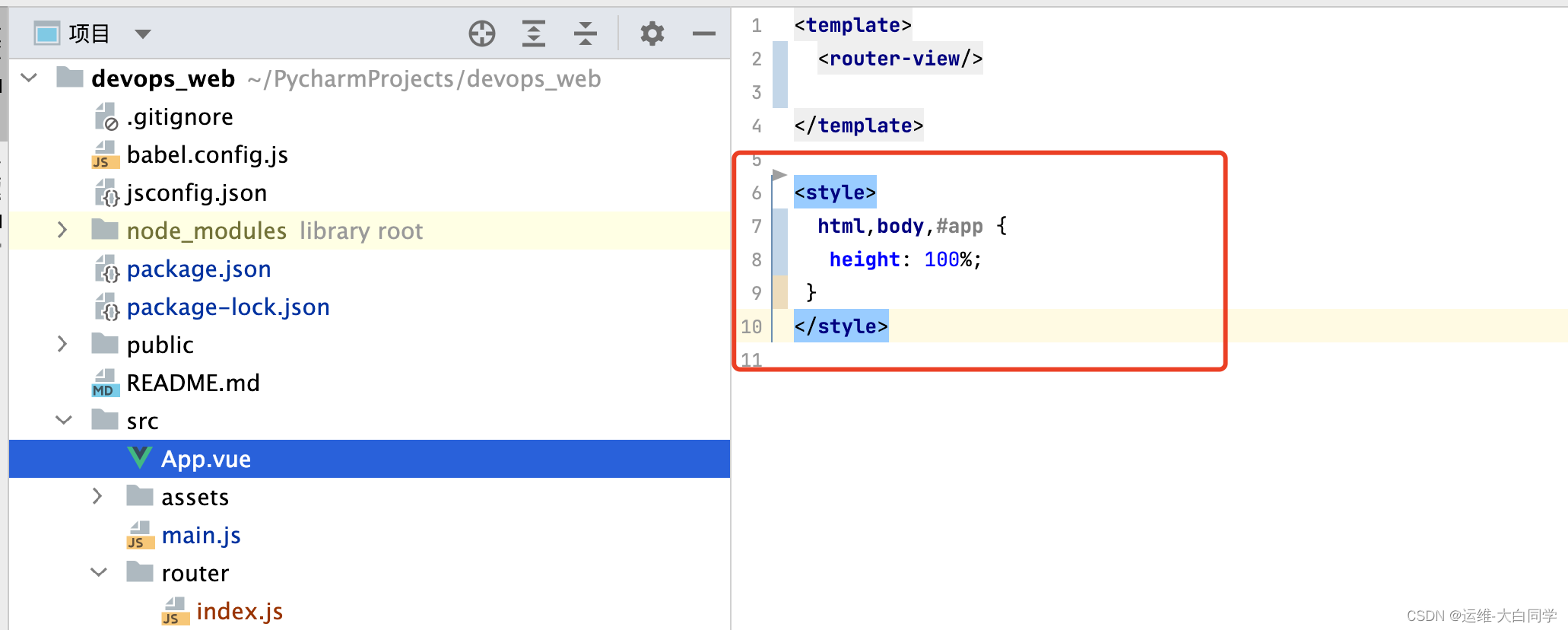The height and width of the screenshot is (630, 1568).
Task: Click the 项目 project panel title
Action: click(89, 33)
